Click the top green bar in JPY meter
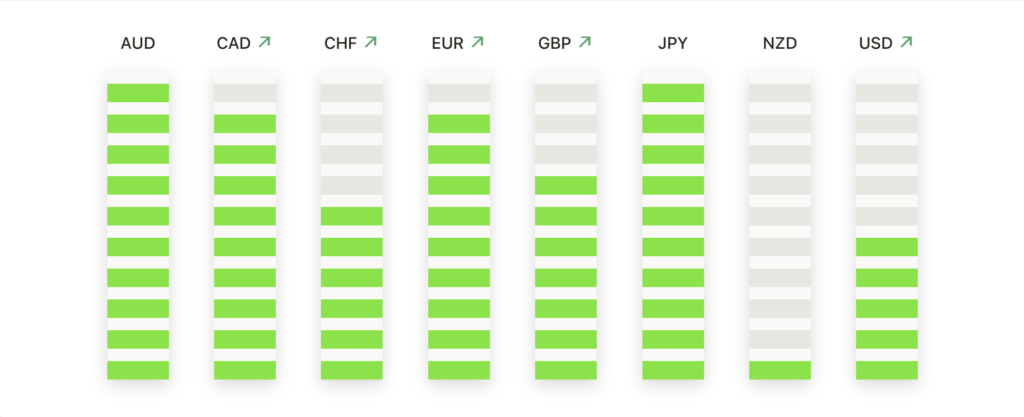Screen dimensions: 1024x417 pyautogui.click(x=673, y=93)
